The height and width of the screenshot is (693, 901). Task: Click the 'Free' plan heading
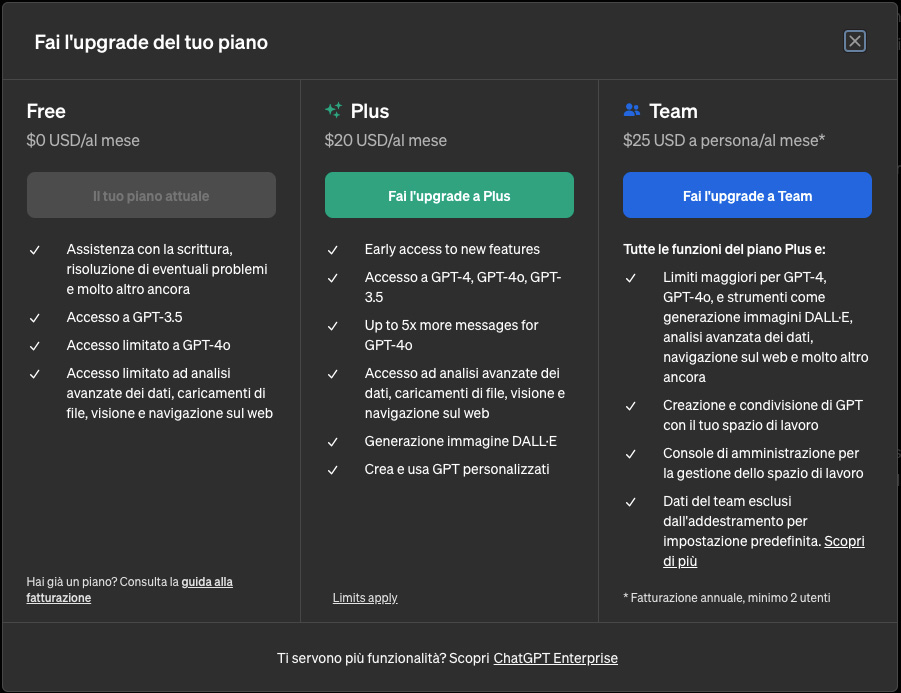[x=46, y=111]
